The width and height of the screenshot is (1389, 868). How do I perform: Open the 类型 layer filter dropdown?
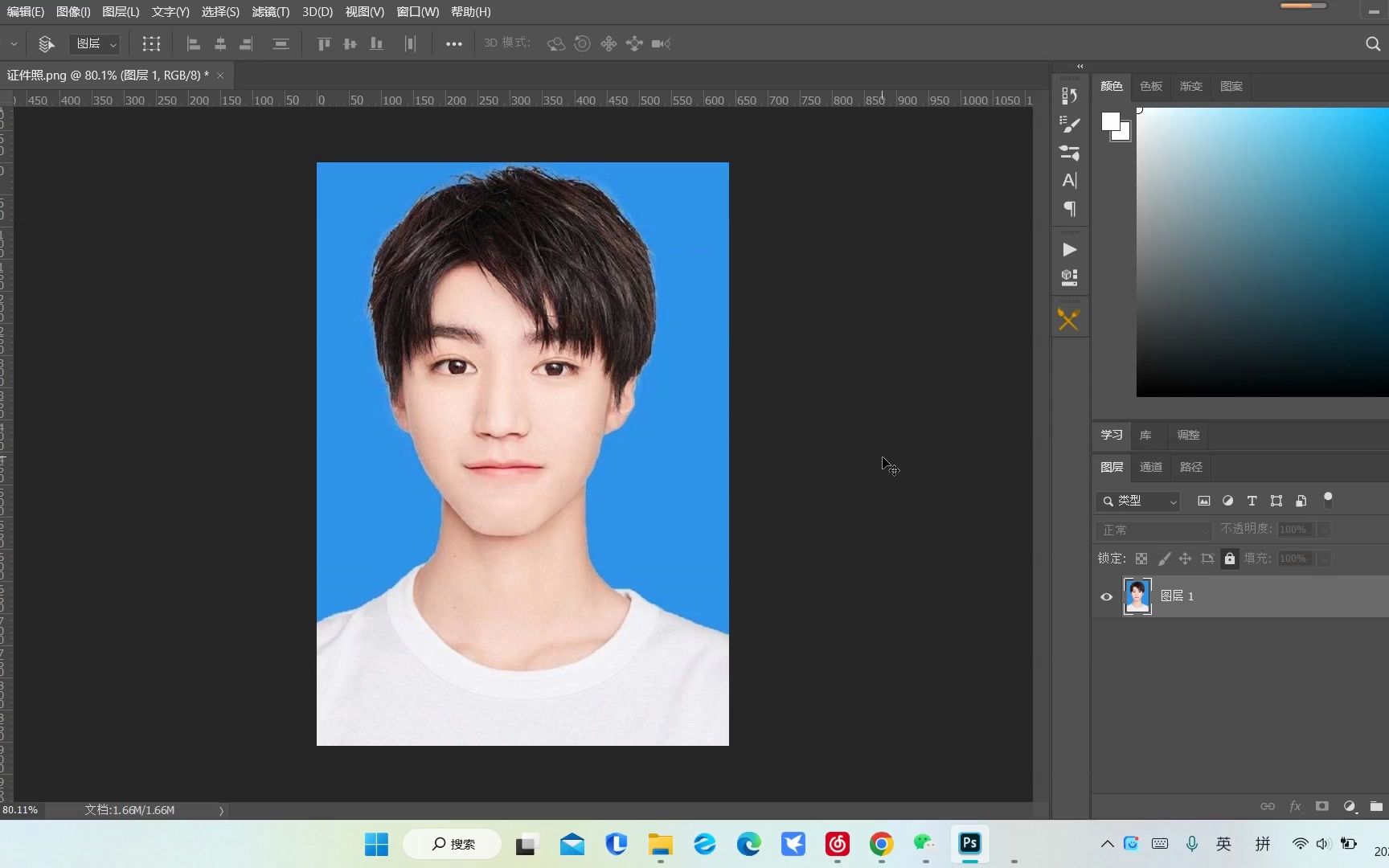tap(1138, 501)
